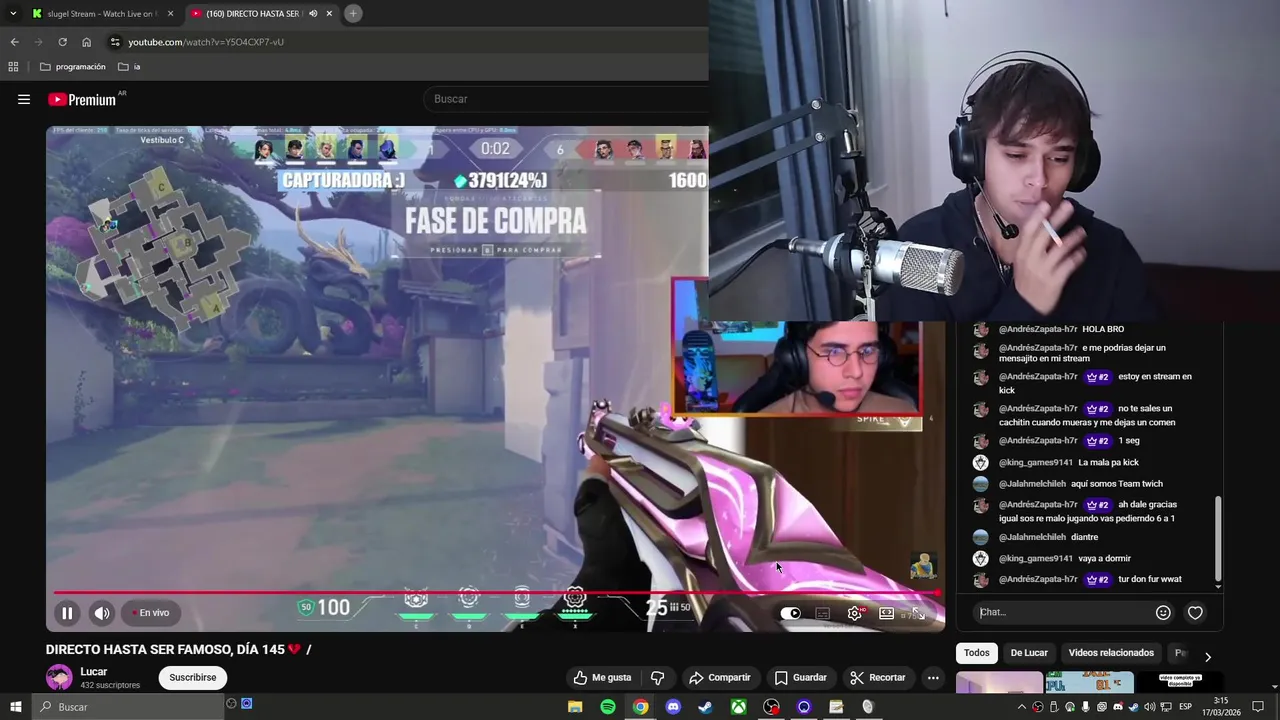
Task: Open the three-dot more actions menu
Action: pyautogui.click(x=933, y=677)
